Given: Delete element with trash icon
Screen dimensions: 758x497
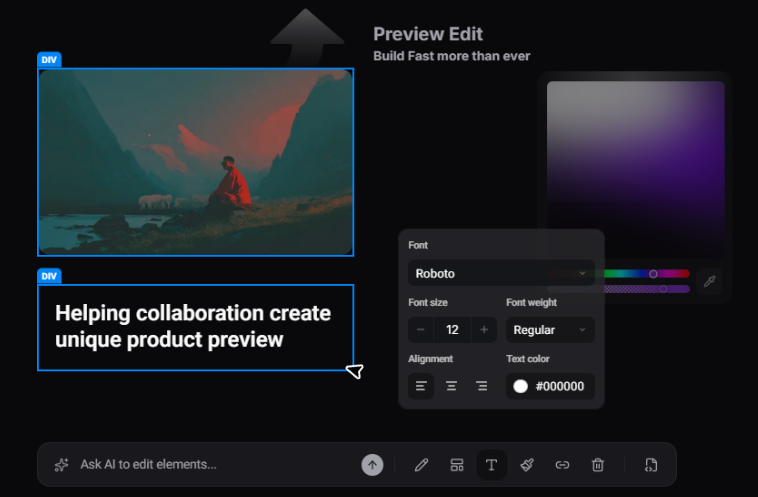Looking at the screenshot, I should point(598,465).
